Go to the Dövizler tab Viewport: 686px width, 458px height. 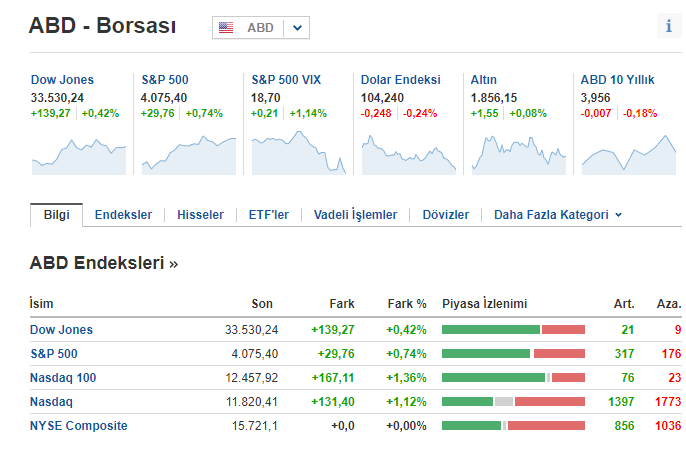445,215
